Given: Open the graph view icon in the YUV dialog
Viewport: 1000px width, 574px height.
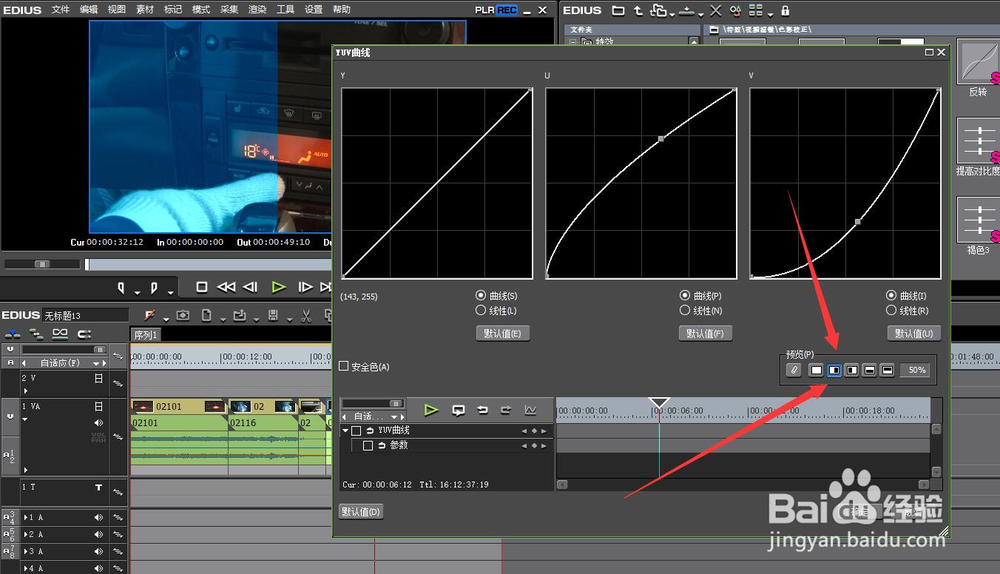Looking at the screenshot, I should coord(531,410).
